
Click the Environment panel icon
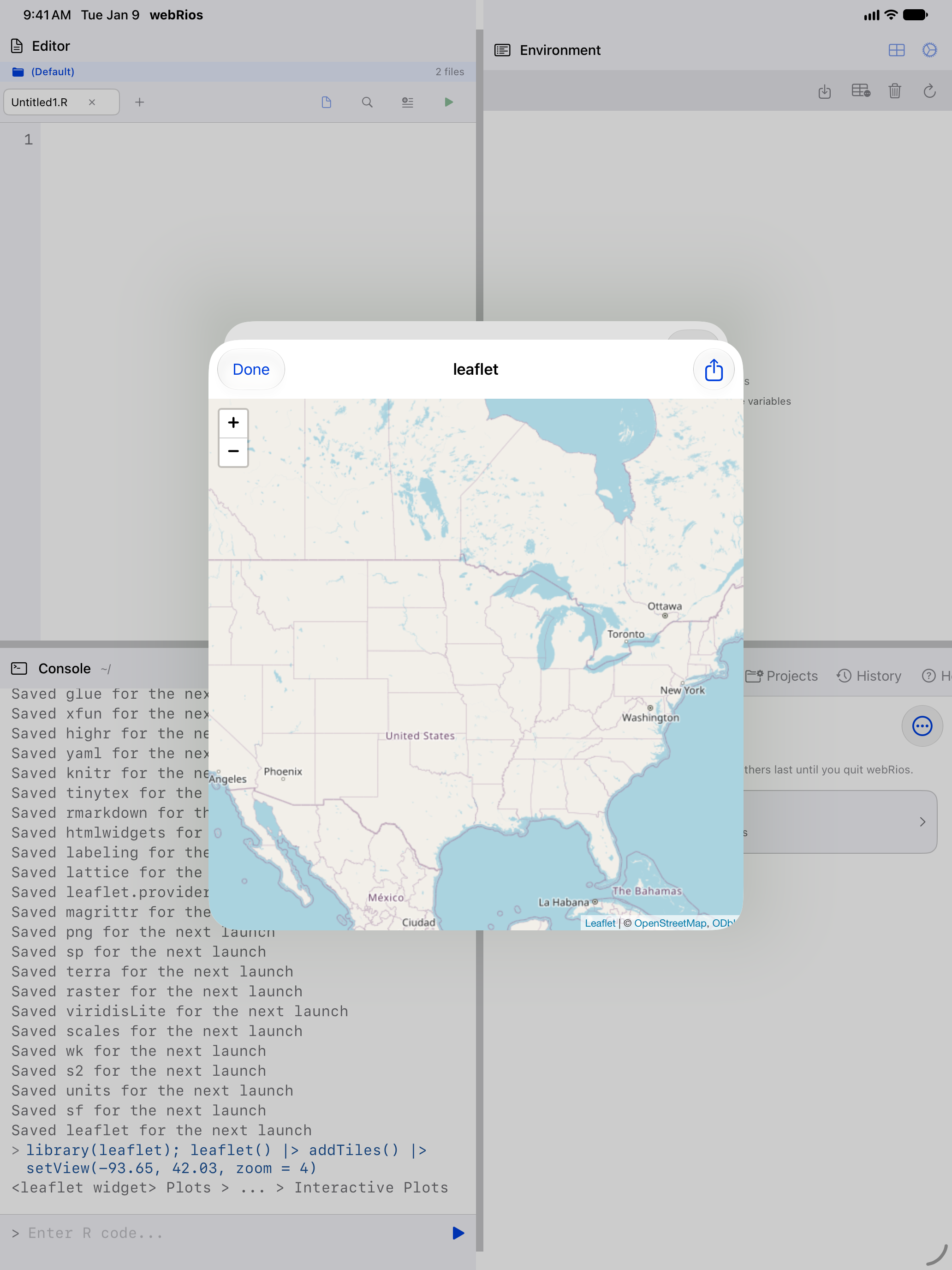point(502,50)
